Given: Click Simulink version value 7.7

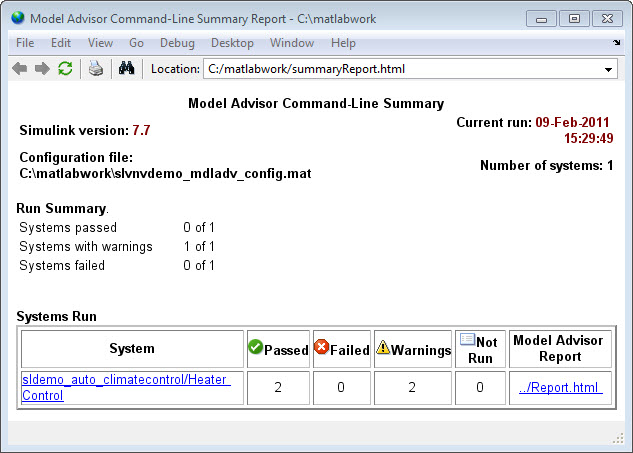Looking at the screenshot, I should click(x=141, y=130).
